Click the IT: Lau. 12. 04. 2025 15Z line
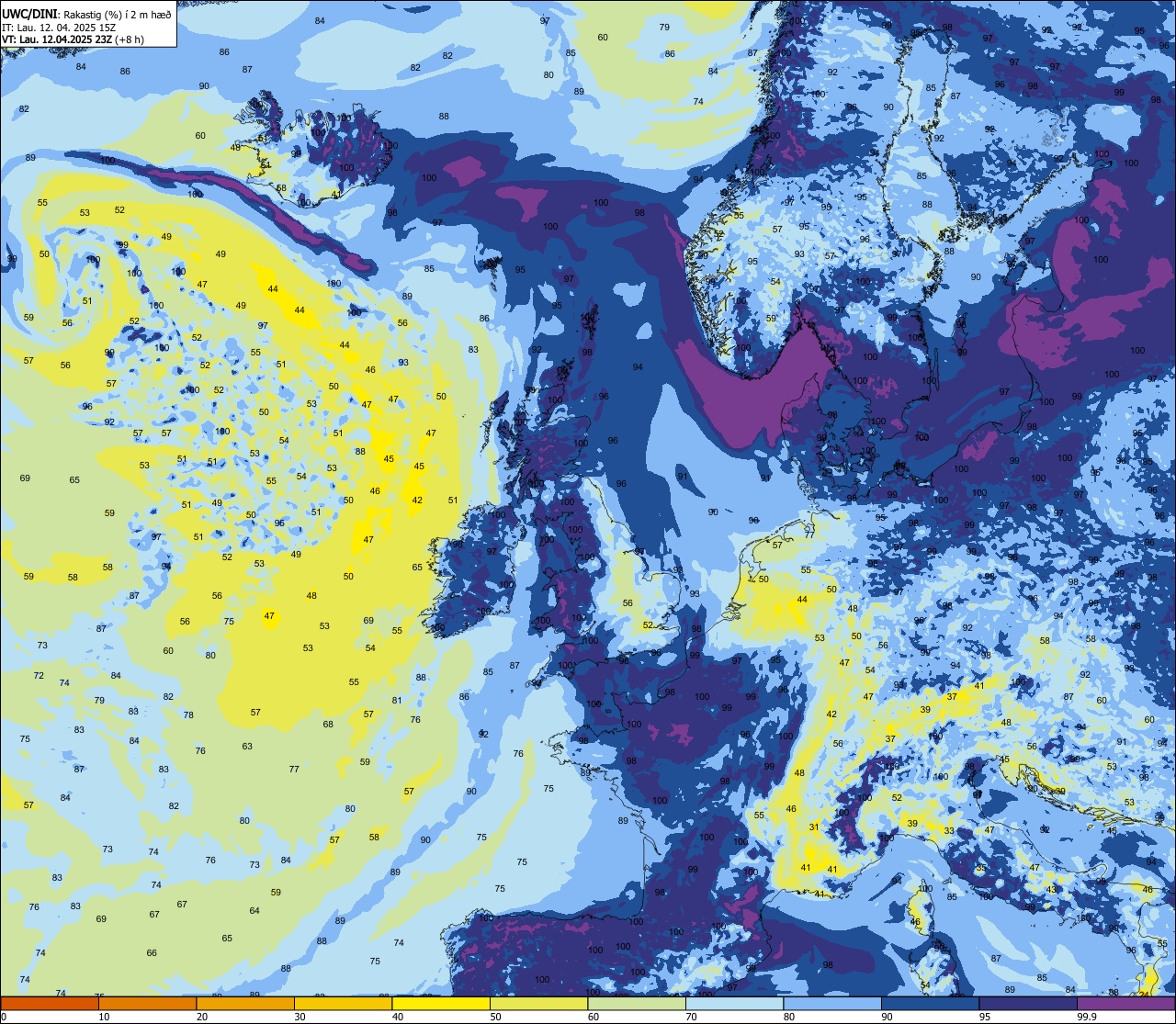 tap(60, 28)
